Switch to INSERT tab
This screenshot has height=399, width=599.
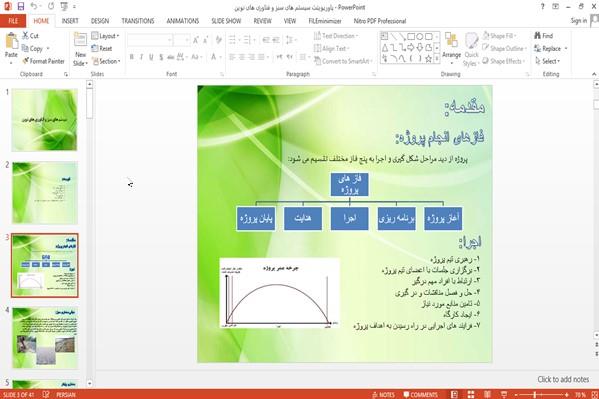[70, 21]
